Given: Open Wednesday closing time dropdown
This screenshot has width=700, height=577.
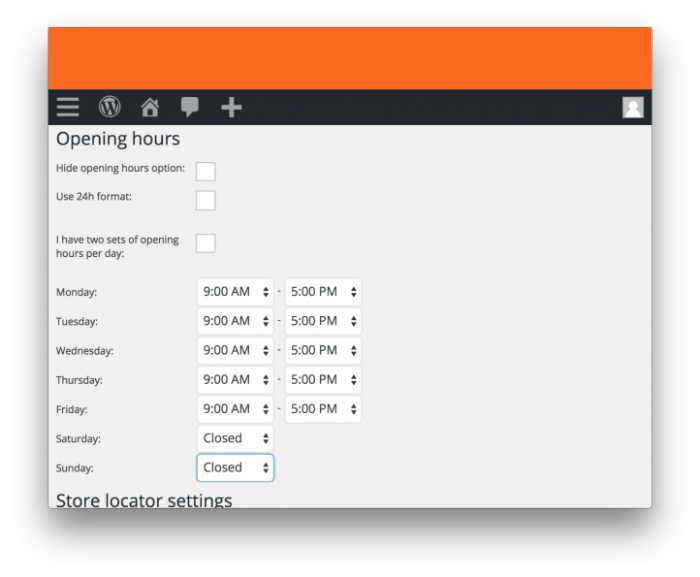Looking at the screenshot, I should (323, 350).
